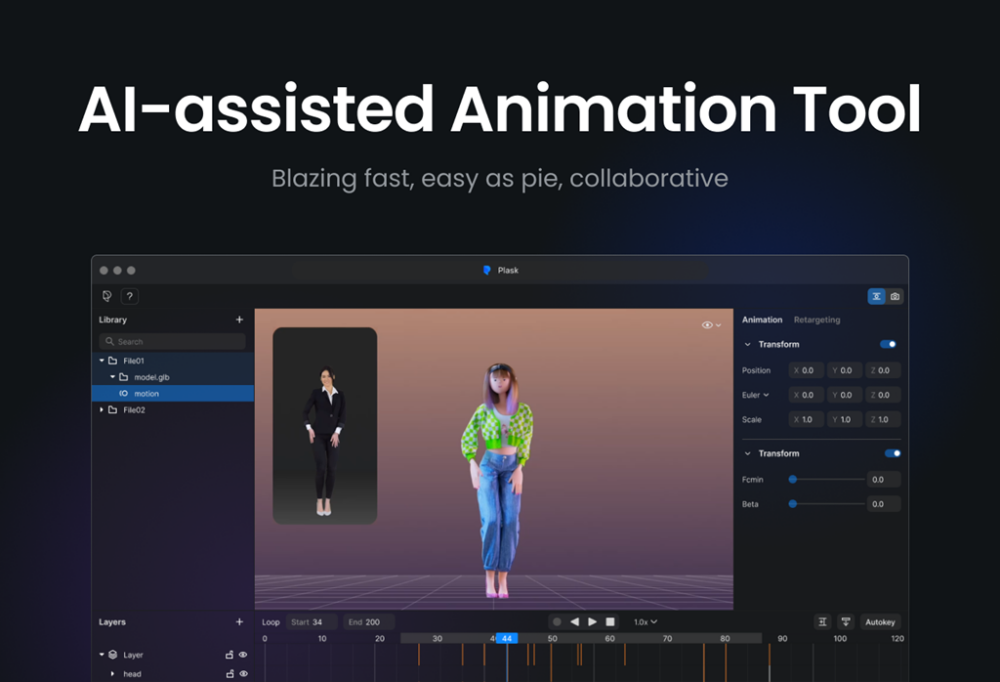
Task: Select the head row in Layers
Action: pyautogui.click(x=173, y=674)
